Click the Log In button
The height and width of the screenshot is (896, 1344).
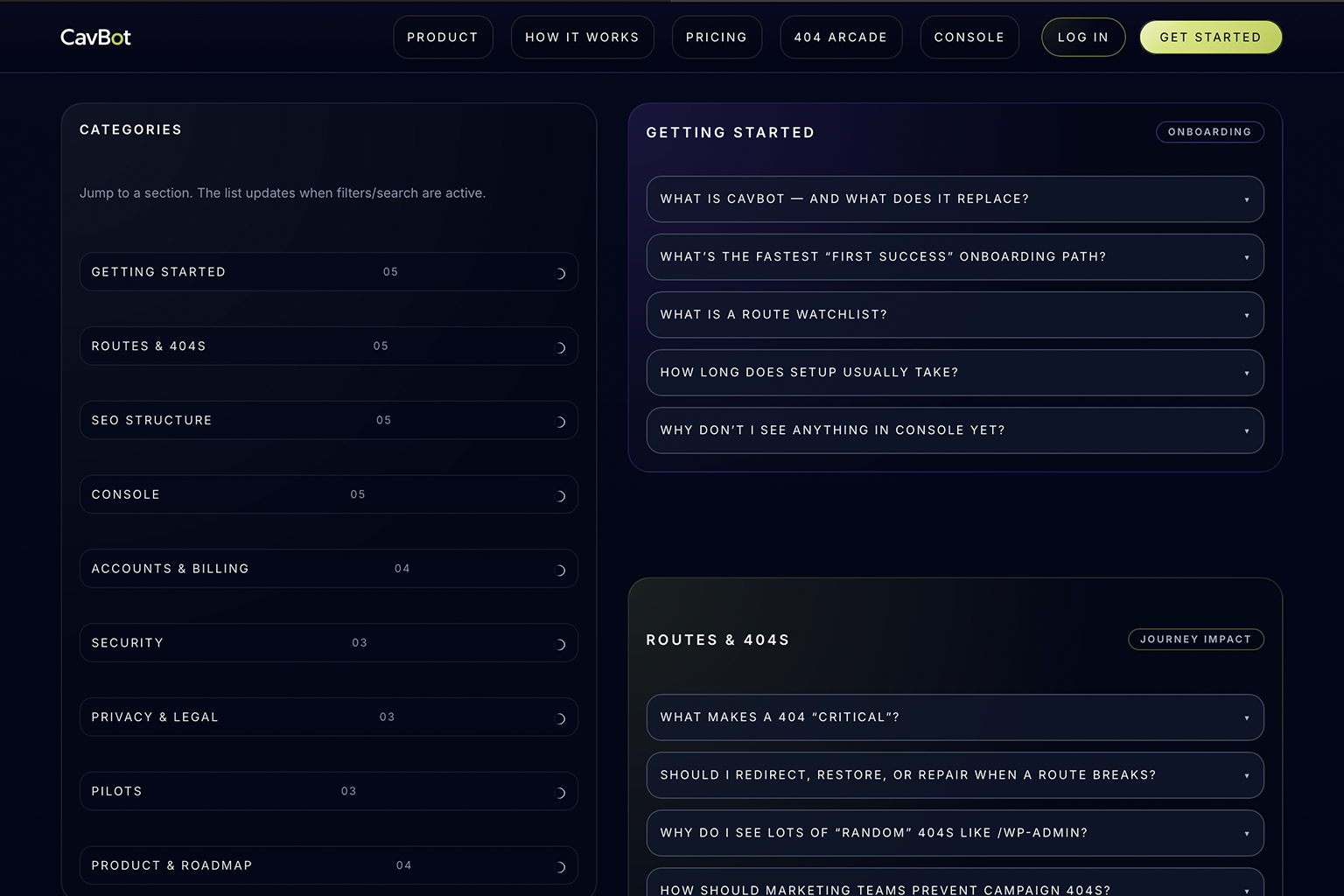[1082, 37]
